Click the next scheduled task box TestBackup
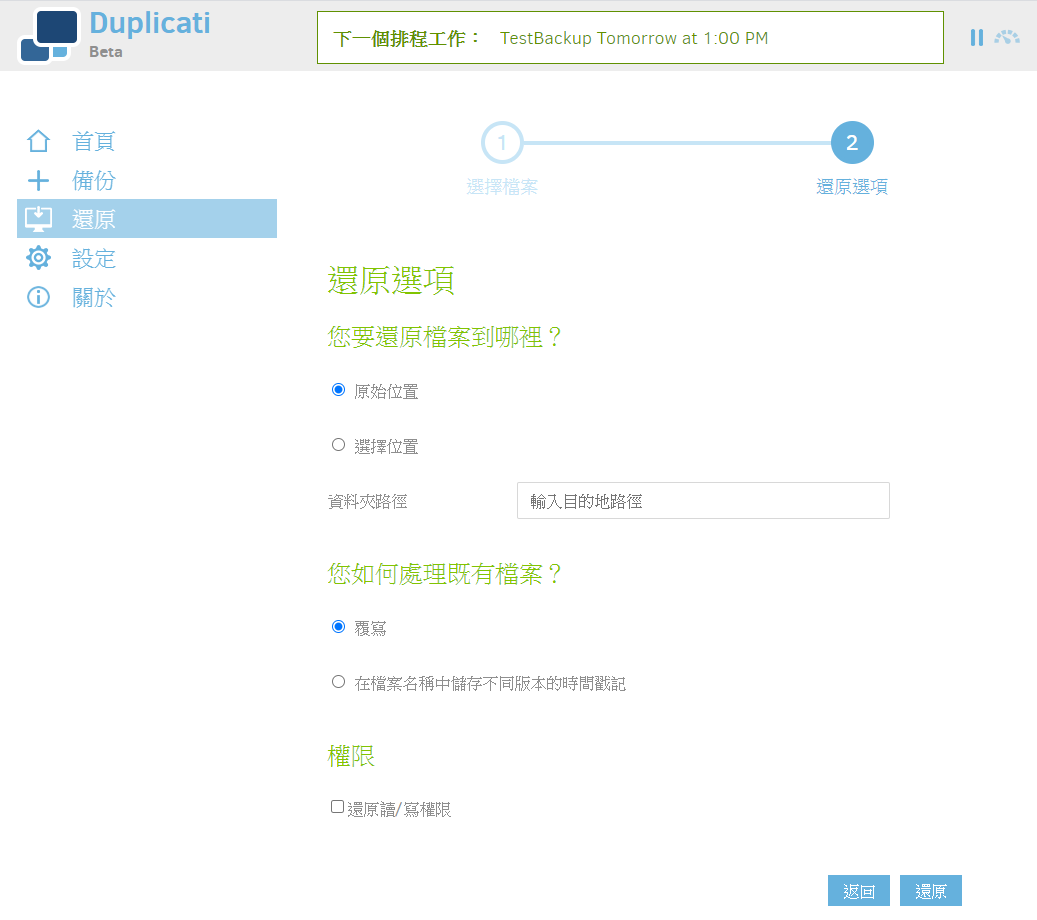Screen dimensions: 1037x920 [x=630, y=38]
